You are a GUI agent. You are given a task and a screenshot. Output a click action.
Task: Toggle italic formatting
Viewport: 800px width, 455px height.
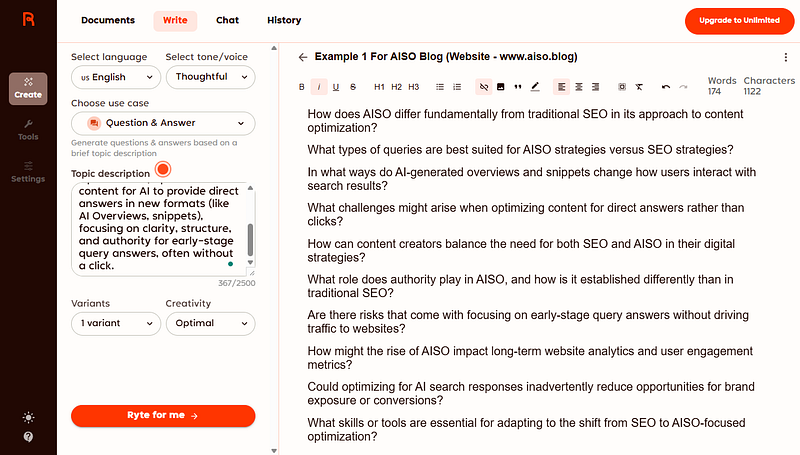click(x=319, y=87)
